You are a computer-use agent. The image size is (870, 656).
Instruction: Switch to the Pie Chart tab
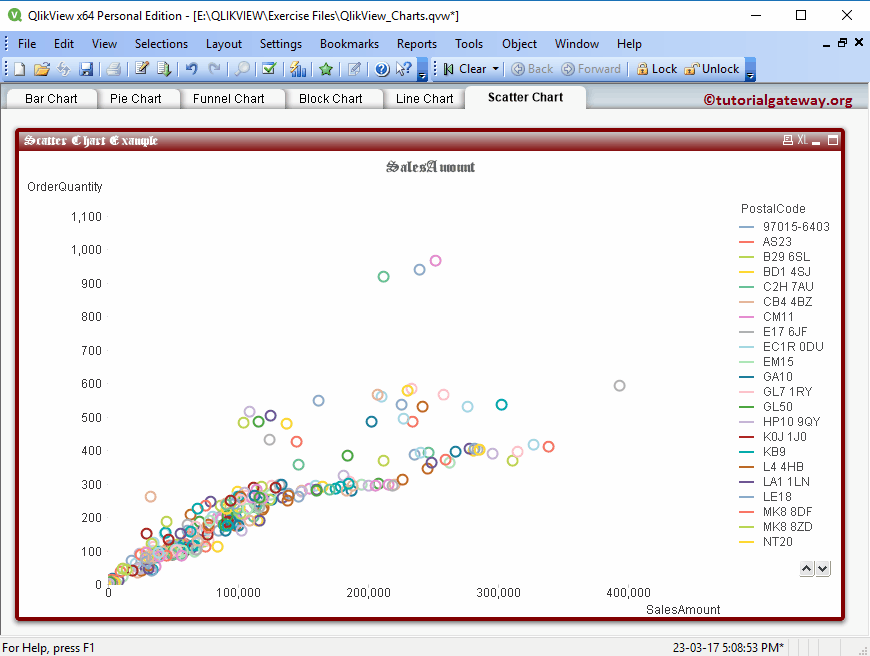[x=137, y=98]
